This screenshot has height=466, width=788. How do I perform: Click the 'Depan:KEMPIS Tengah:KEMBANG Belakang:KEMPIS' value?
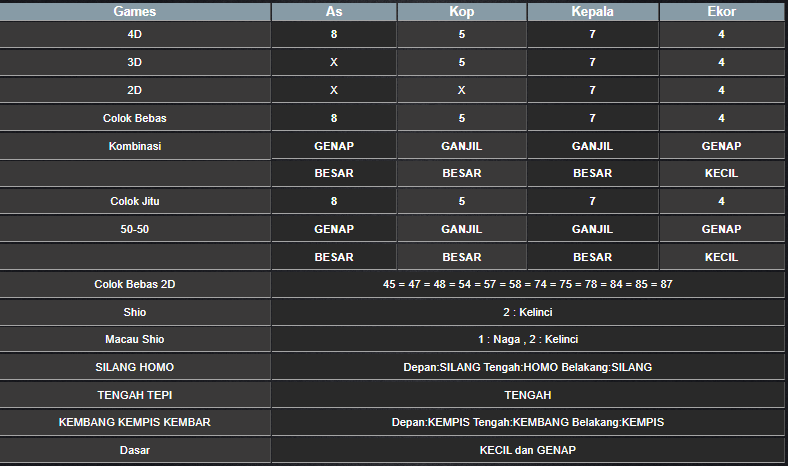pos(528,422)
